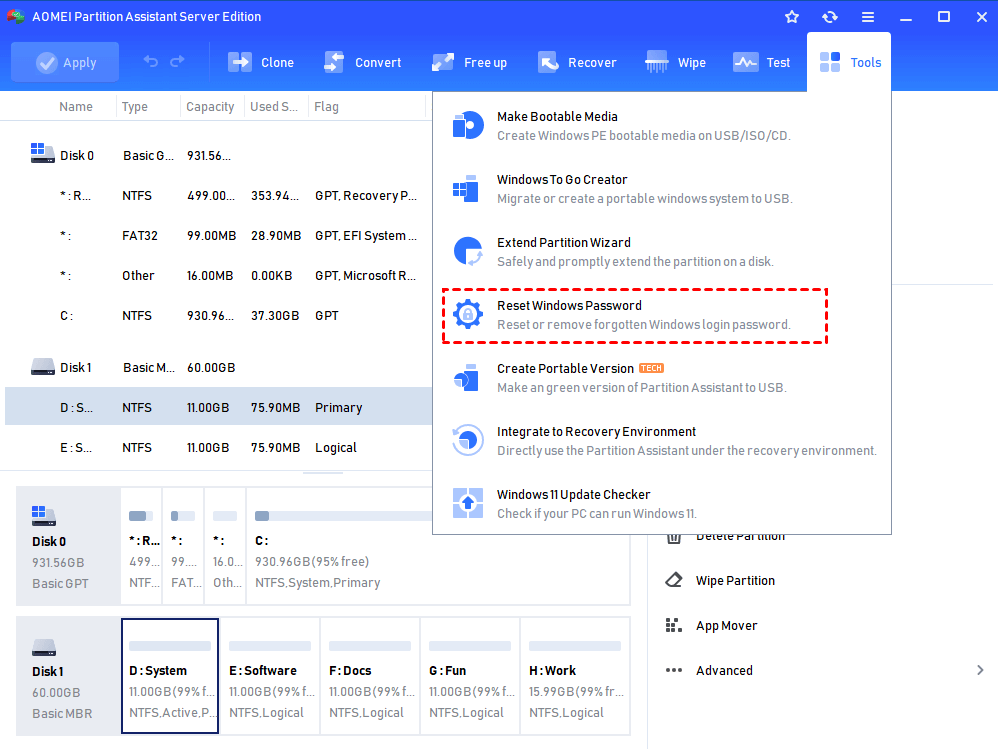
Task: Select Make Bootable Media
Action: pyautogui.click(x=662, y=126)
